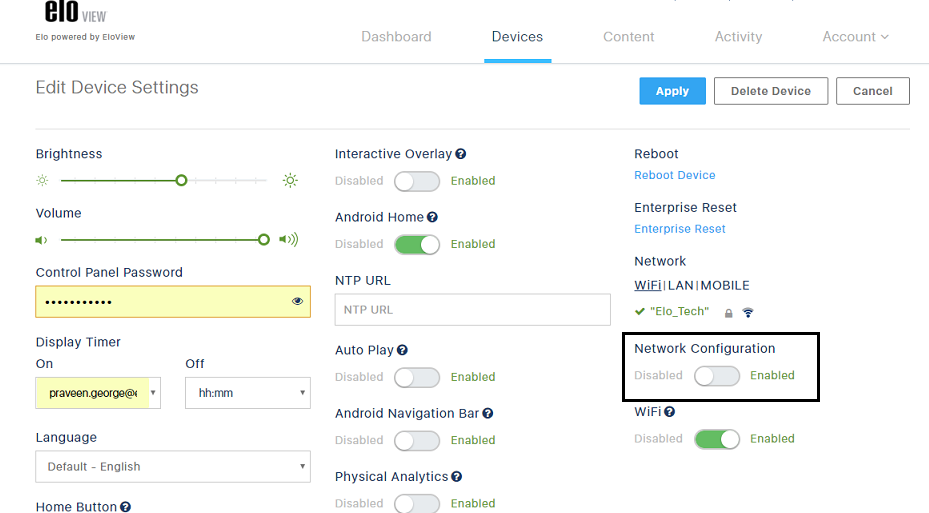Image resolution: width=929 pixels, height=513 pixels.
Task: Click the Physical Analytics help icon
Action: point(456,476)
